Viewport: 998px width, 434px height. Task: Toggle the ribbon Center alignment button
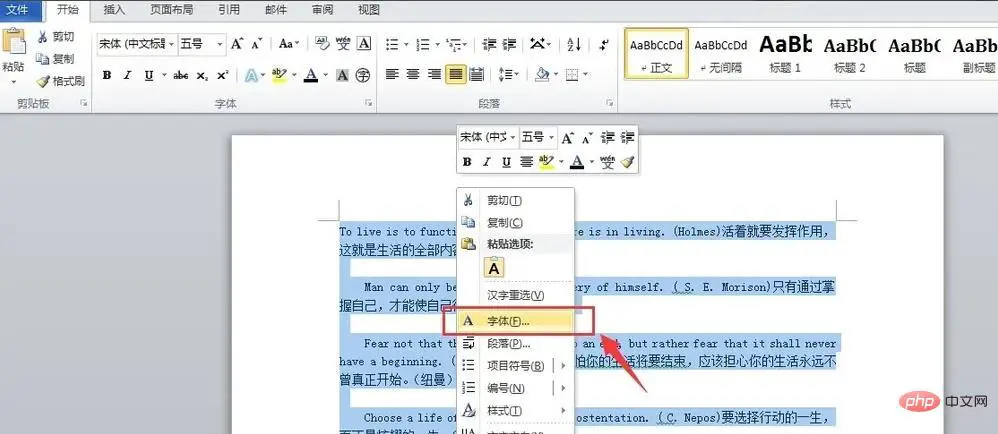(413, 74)
